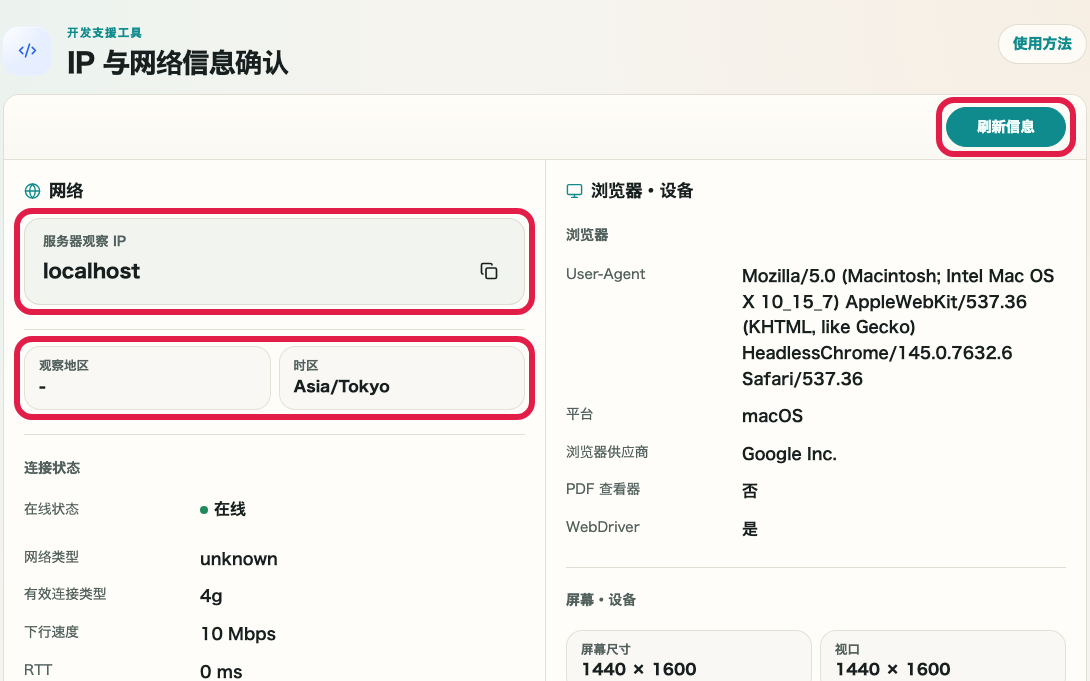The height and width of the screenshot is (681, 1090).
Task: Click the 10 Mbps downlink value
Action: pos(238,634)
